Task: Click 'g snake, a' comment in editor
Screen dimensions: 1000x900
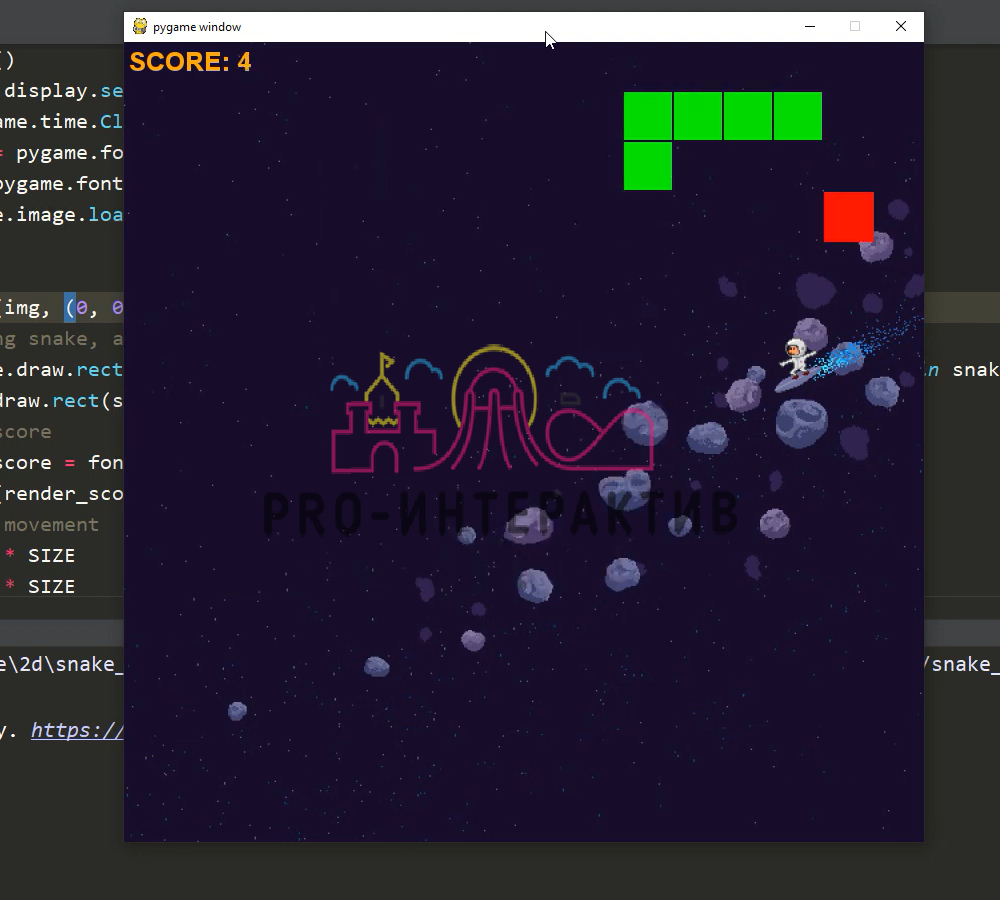Action: [62, 339]
